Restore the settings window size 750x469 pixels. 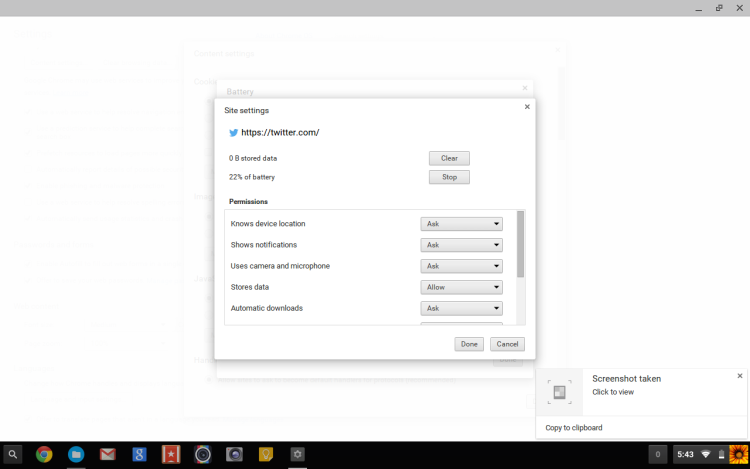tap(719, 8)
